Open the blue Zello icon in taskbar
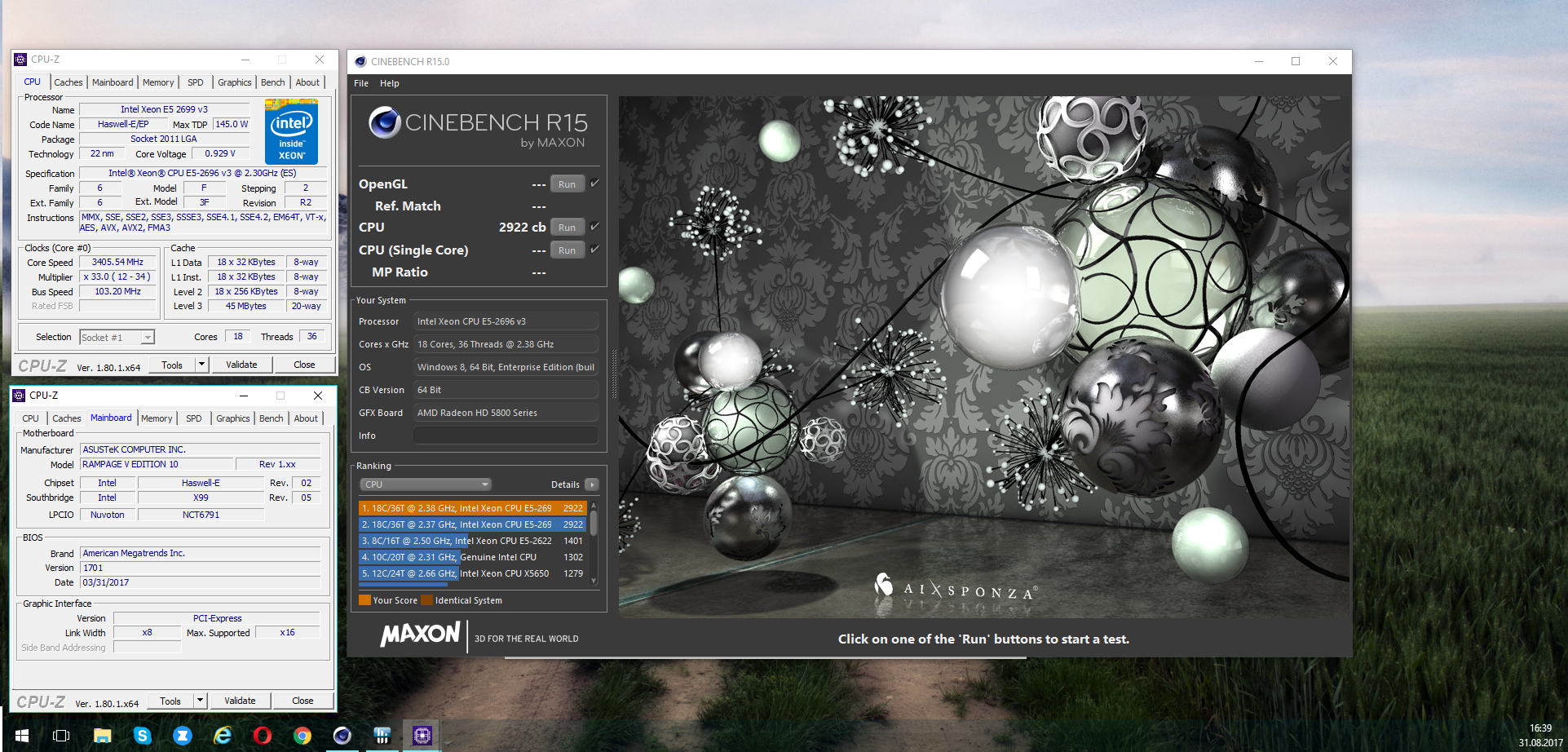The width and height of the screenshot is (1568, 752). 183,736
